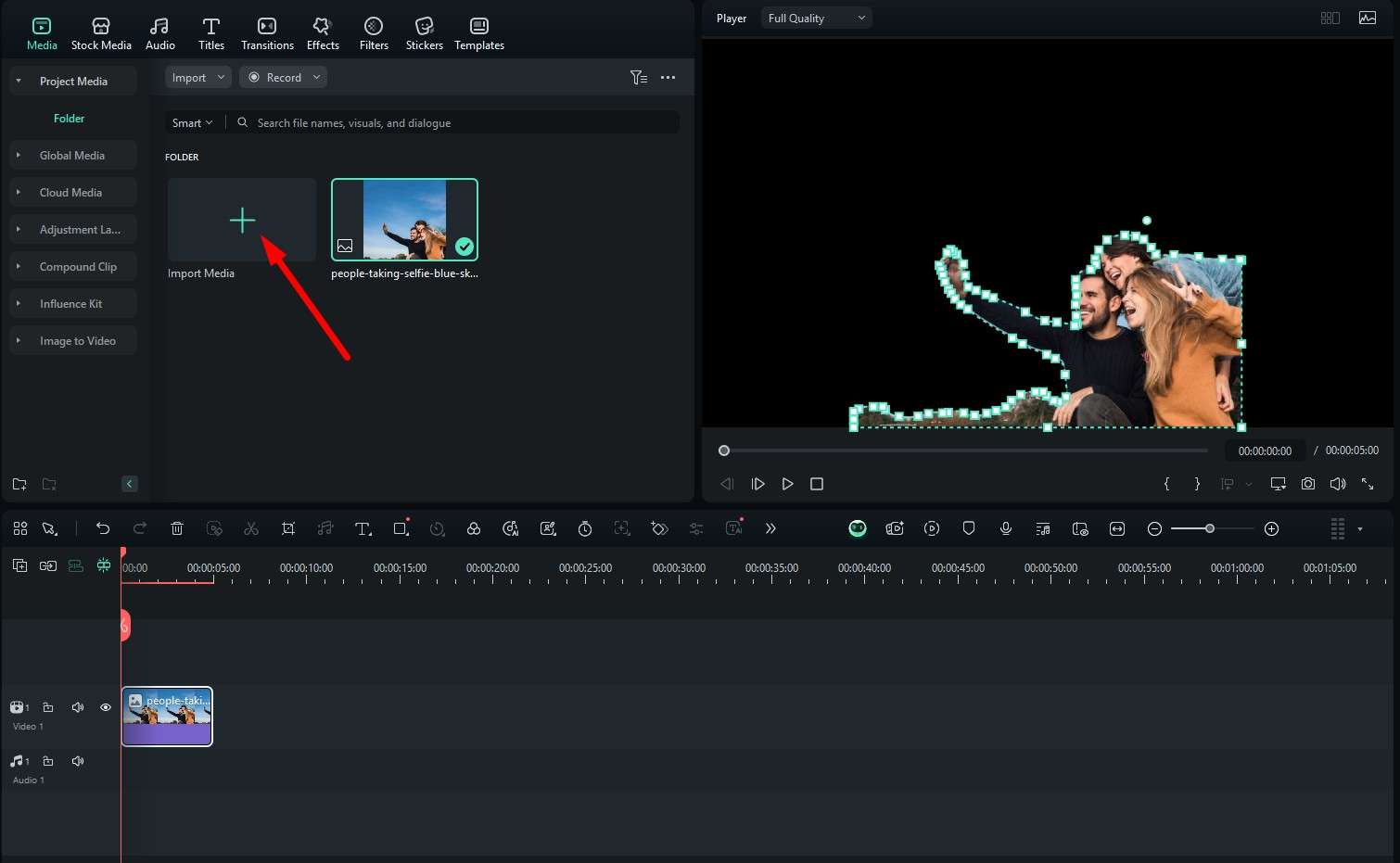This screenshot has width=1400, height=863.
Task: Open the Audio Mixer
Action: click(1043, 528)
